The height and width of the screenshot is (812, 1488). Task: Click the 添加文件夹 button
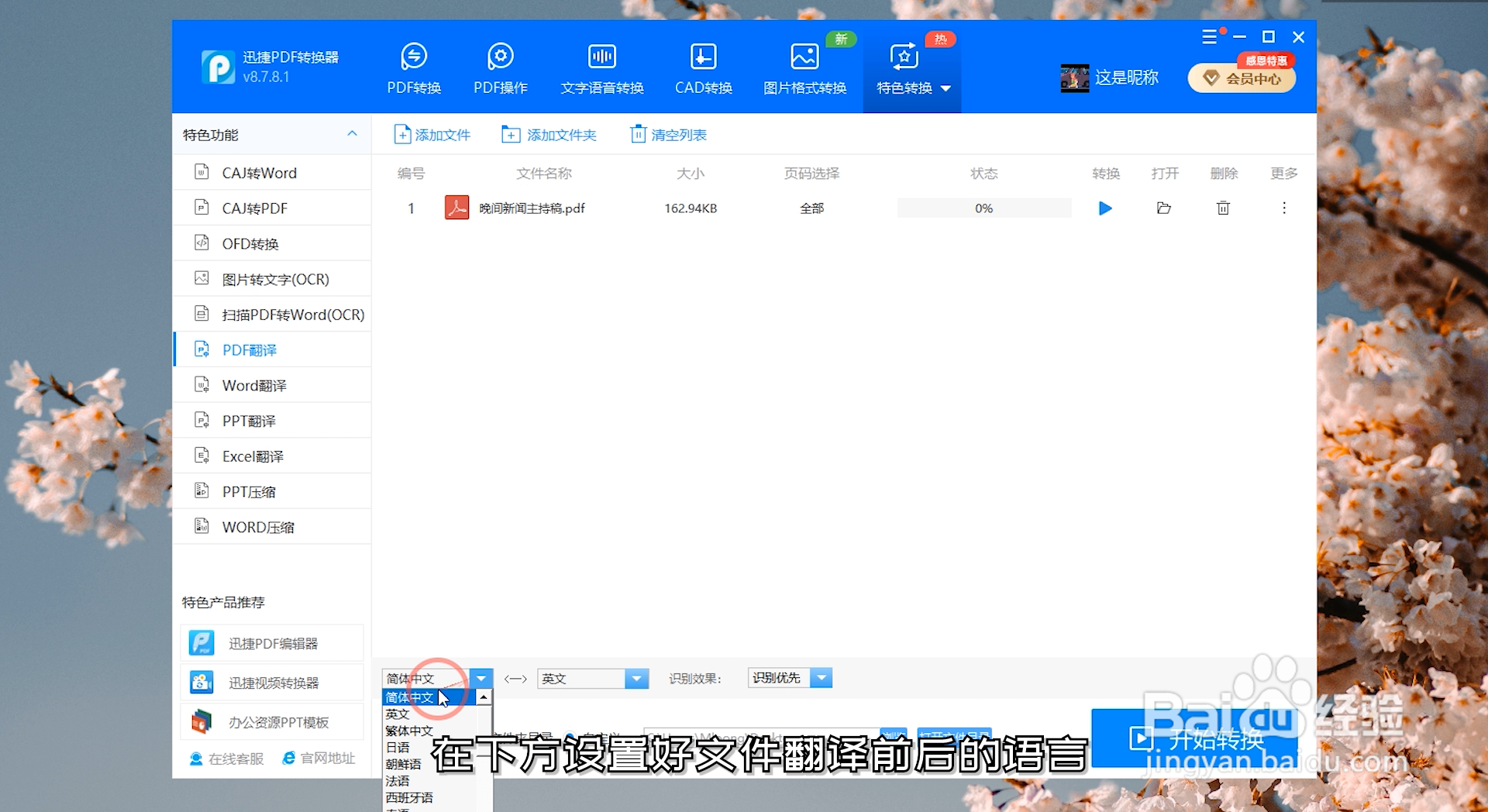(549, 135)
